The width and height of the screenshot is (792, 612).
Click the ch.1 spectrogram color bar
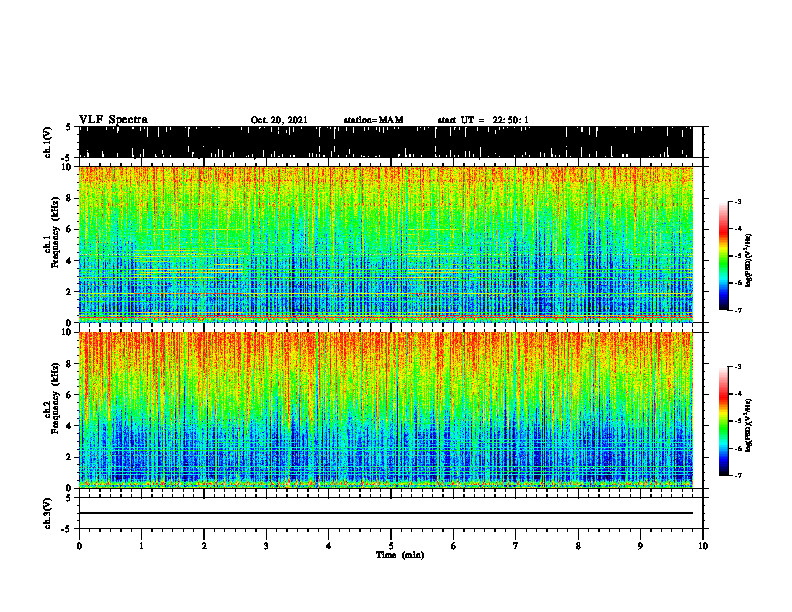click(x=724, y=256)
